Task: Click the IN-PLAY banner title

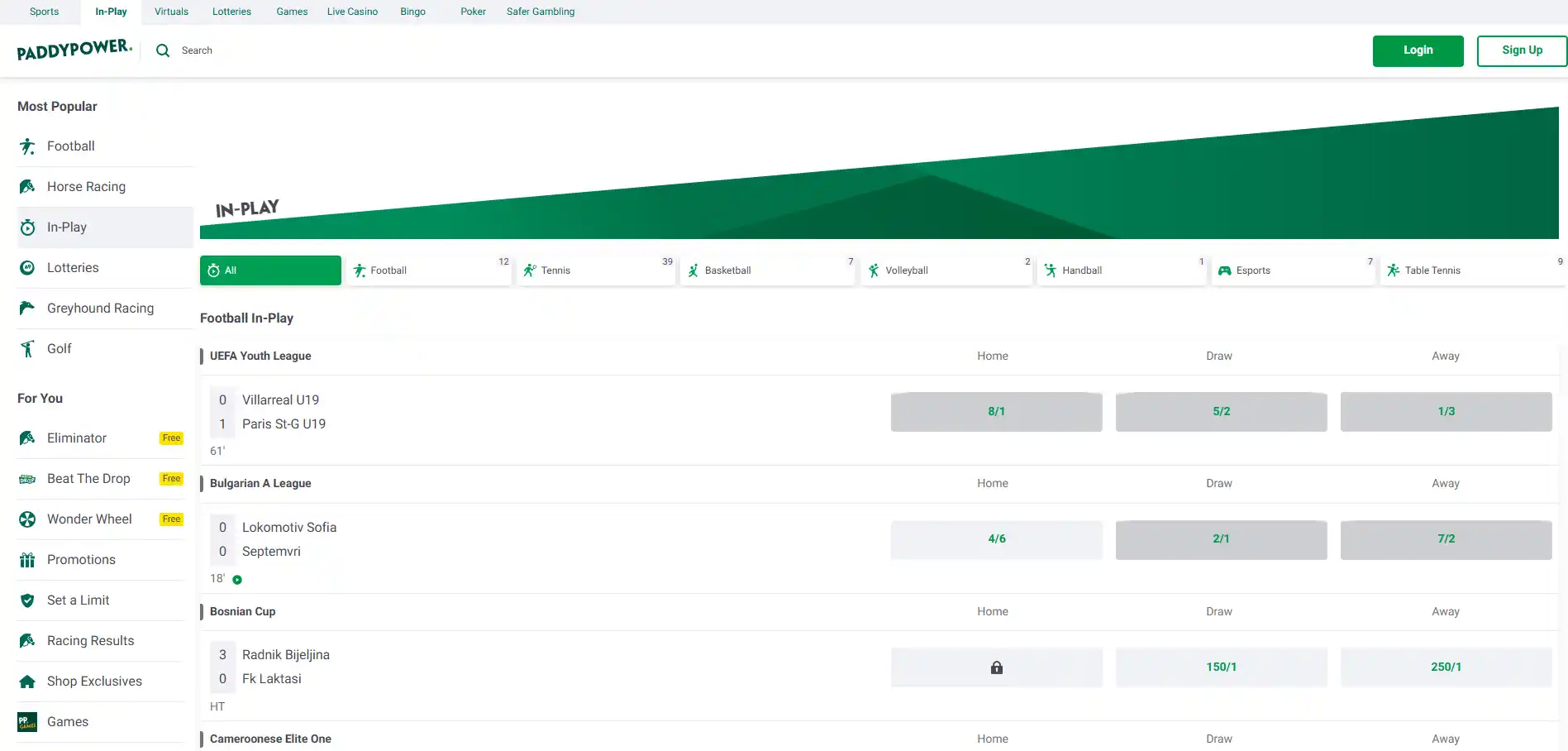Action: [247, 208]
